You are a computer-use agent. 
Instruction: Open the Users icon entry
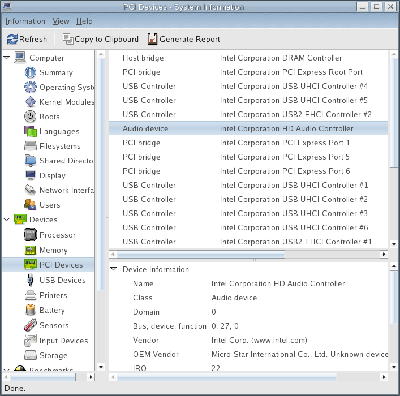click(30, 204)
